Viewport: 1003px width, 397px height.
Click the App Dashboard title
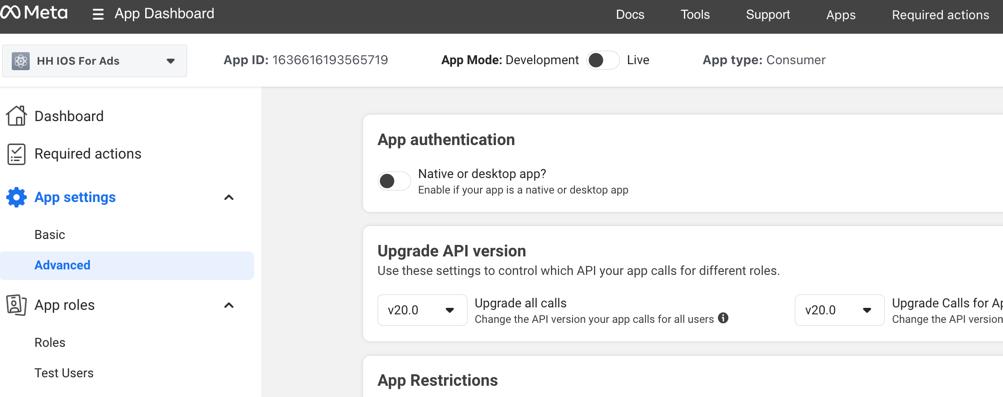(x=164, y=13)
